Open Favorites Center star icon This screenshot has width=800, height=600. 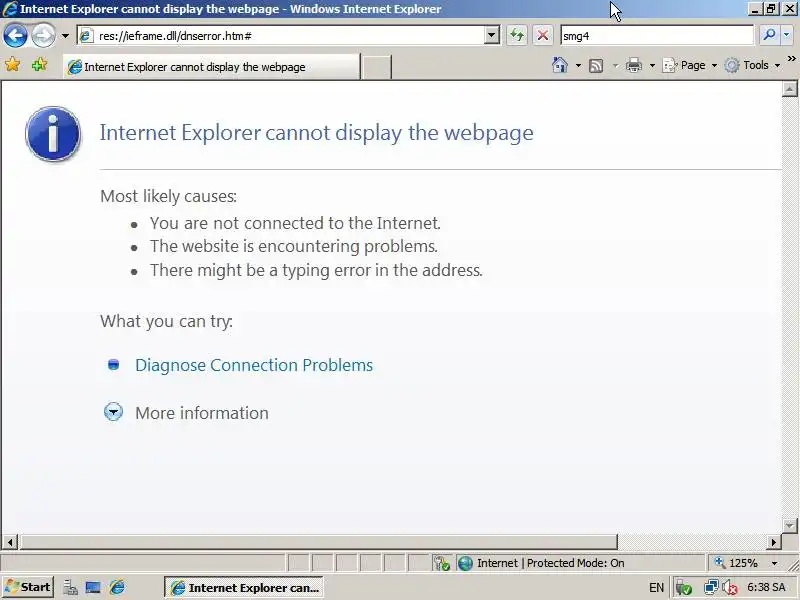[12, 65]
